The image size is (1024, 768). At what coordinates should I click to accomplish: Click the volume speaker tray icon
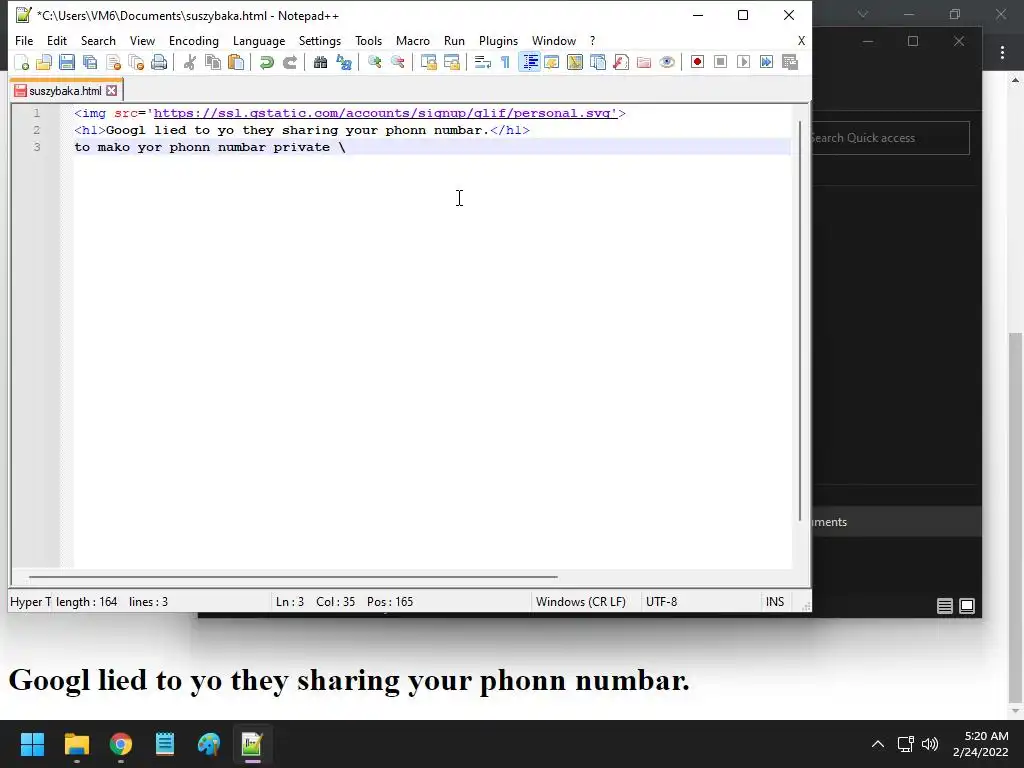(930, 744)
